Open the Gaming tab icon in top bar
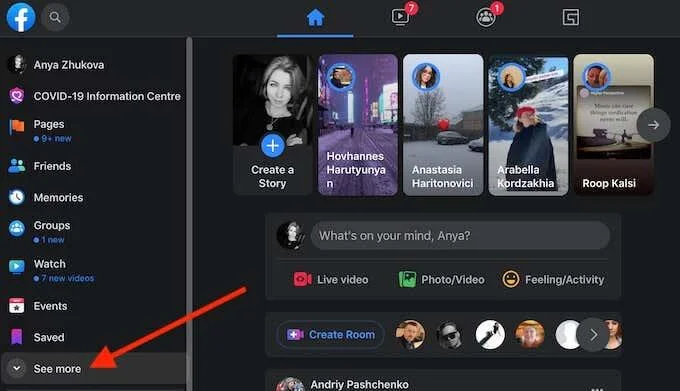The width and height of the screenshot is (680, 391). [x=570, y=18]
